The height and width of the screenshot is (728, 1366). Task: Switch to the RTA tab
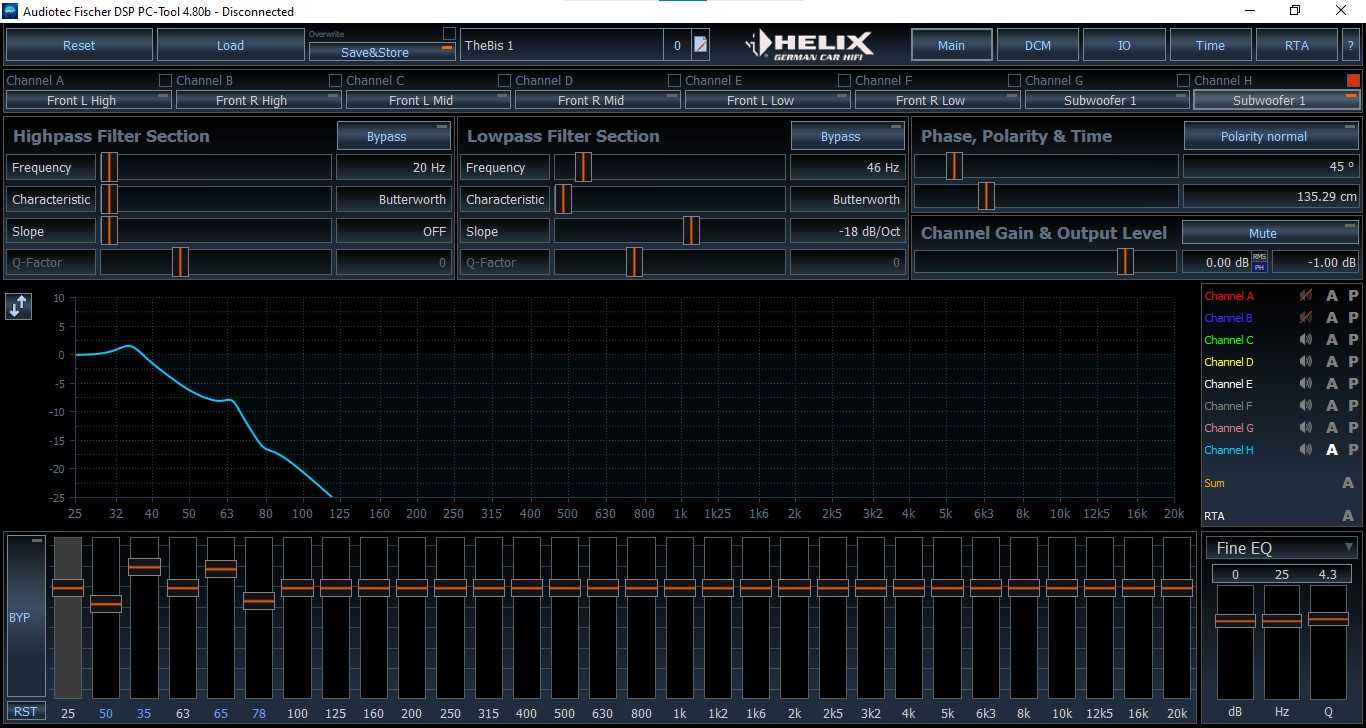[1297, 45]
